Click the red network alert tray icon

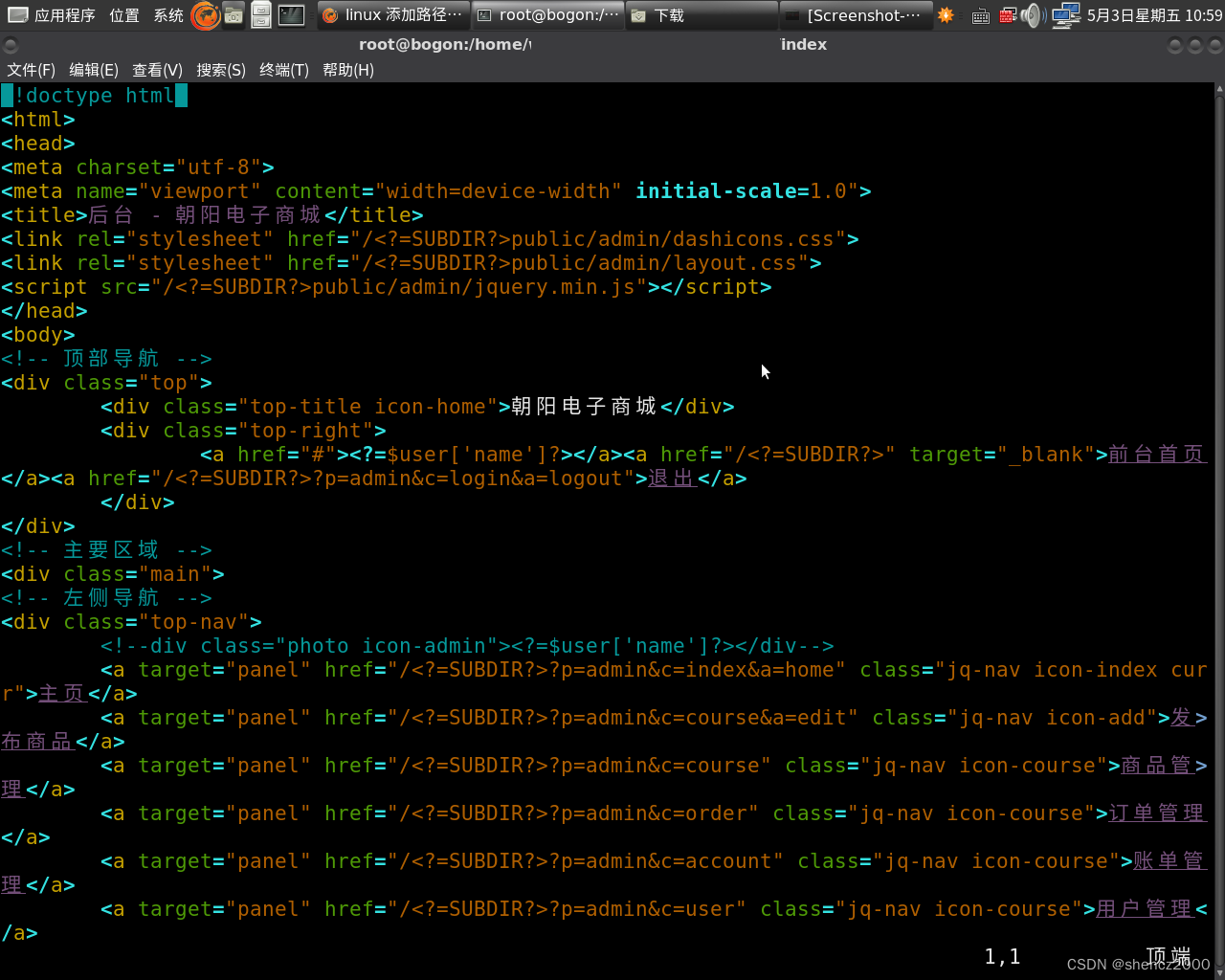(x=1007, y=15)
